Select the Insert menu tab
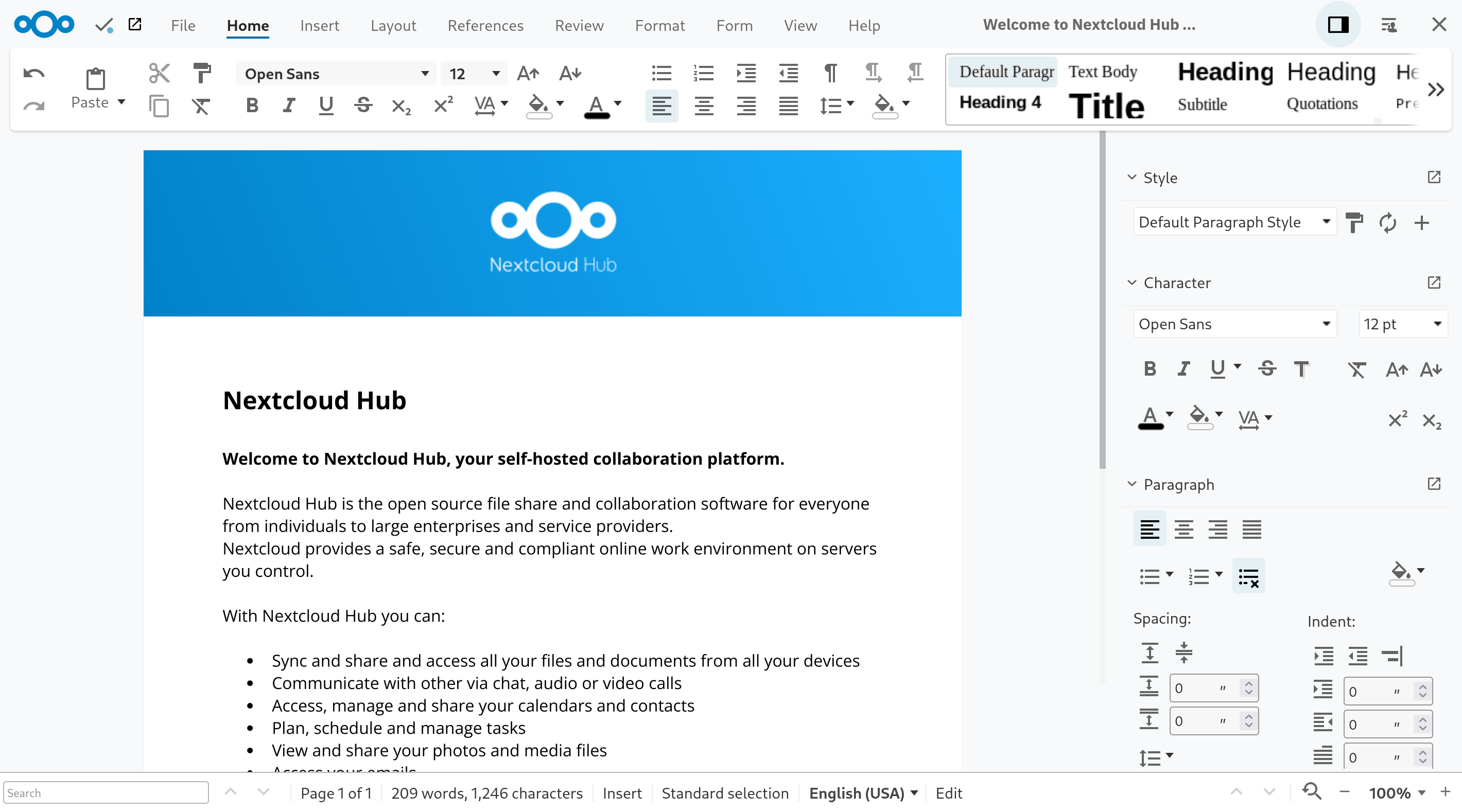Viewport: 1462px width, 812px height. (x=318, y=25)
